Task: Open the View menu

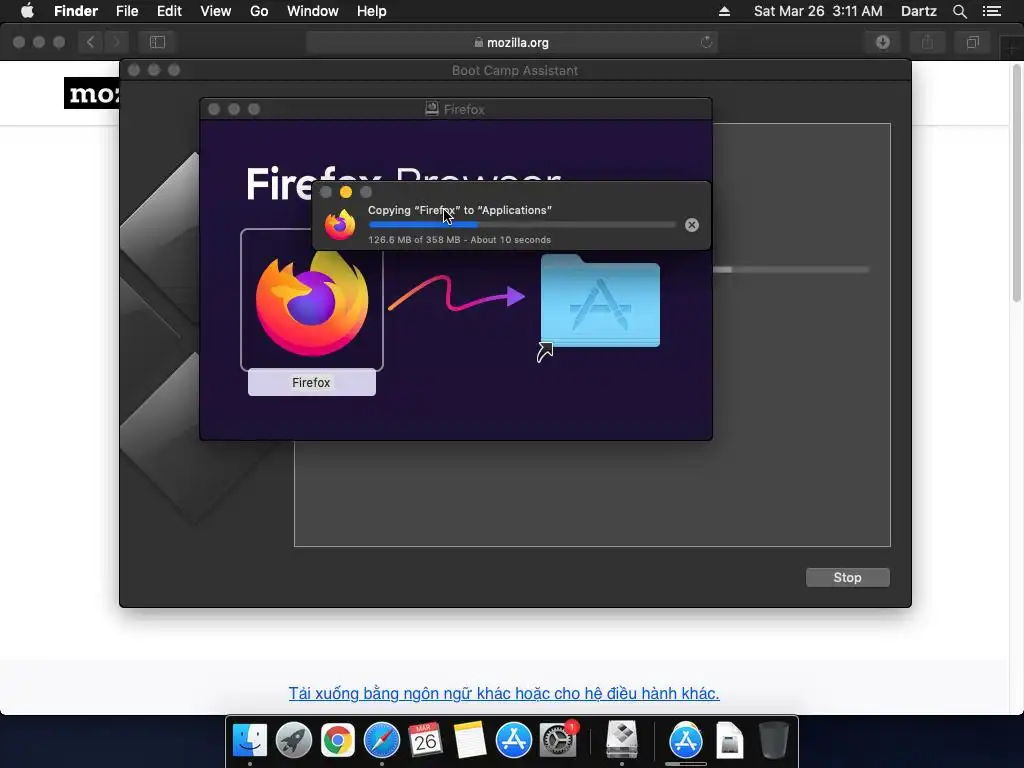Action: coord(216,11)
